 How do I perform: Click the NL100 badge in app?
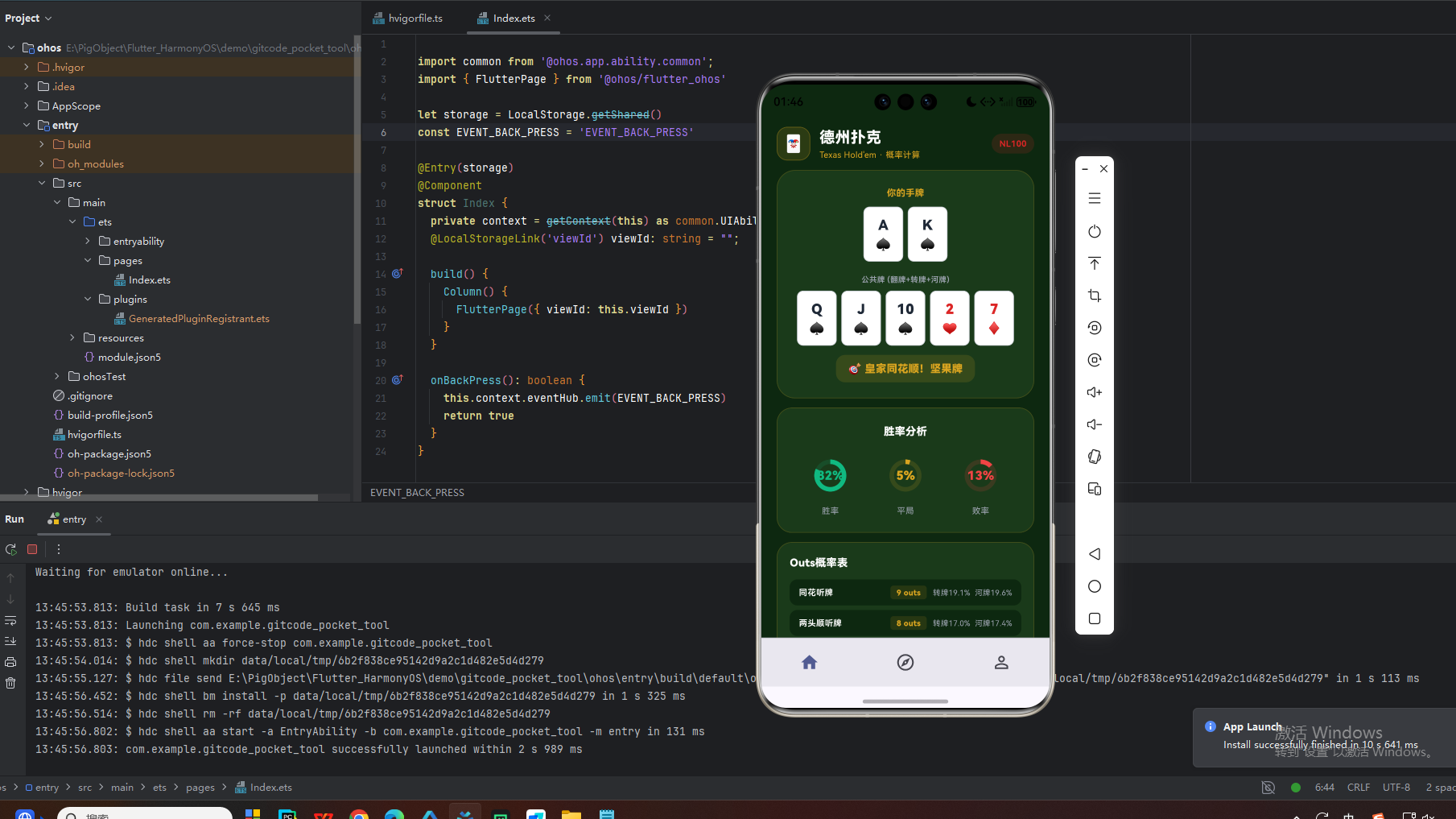pyautogui.click(x=1013, y=144)
